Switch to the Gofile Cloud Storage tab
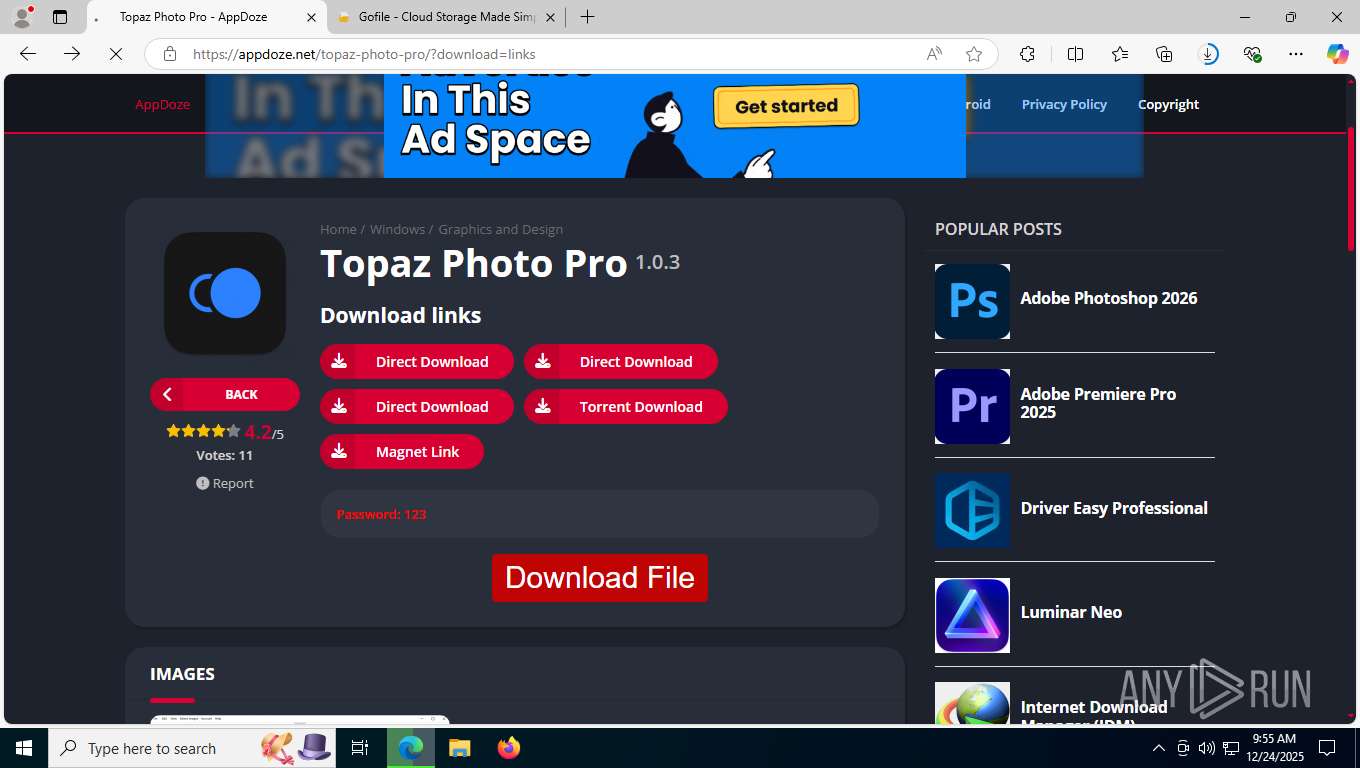Image resolution: width=1360 pixels, height=768 pixels. [x=445, y=17]
